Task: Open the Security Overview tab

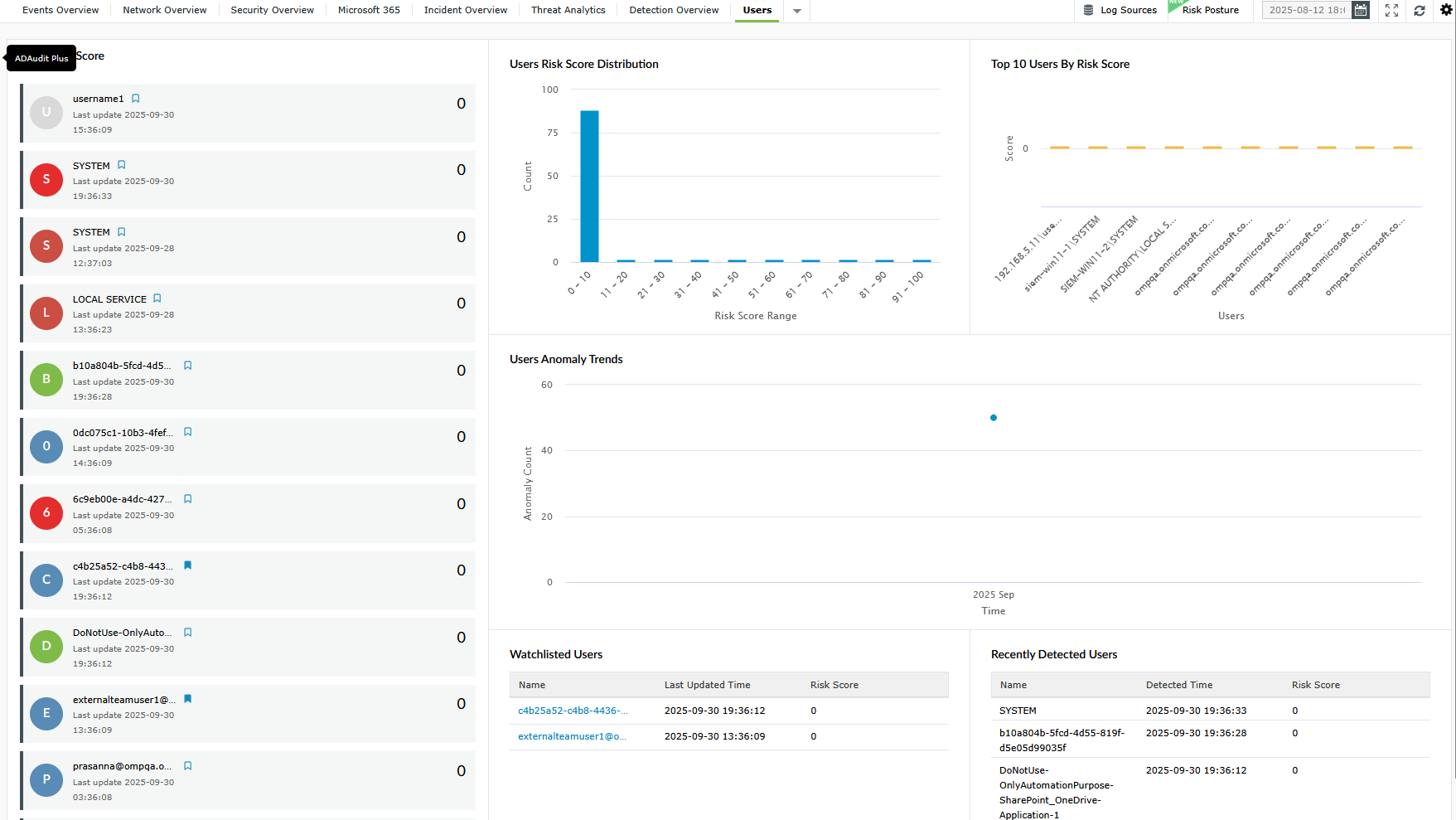Action: (272, 10)
